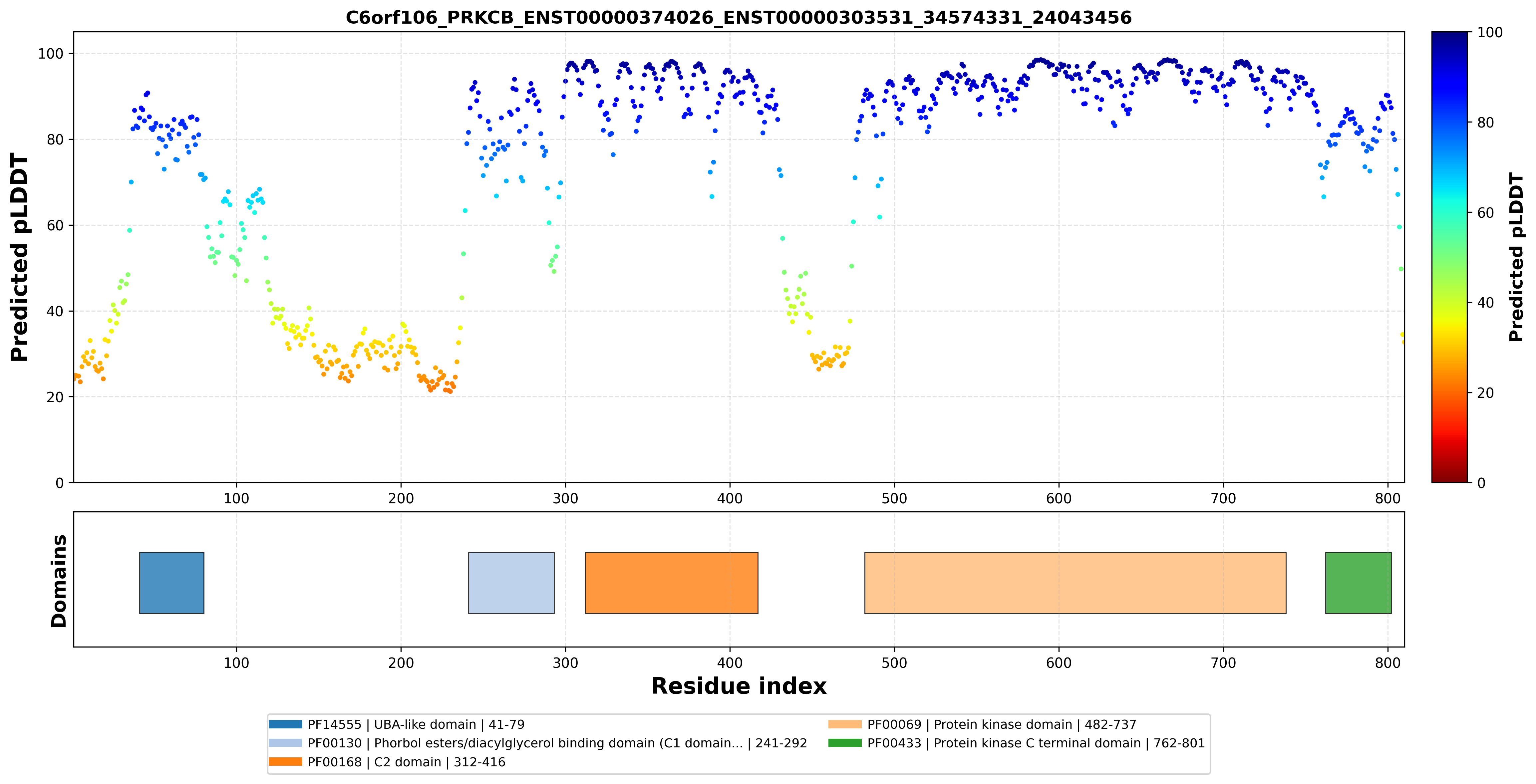Select the green kinase C terminal bar
Image resolution: width=1536 pixels, height=784 pixels.
click(x=1358, y=583)
